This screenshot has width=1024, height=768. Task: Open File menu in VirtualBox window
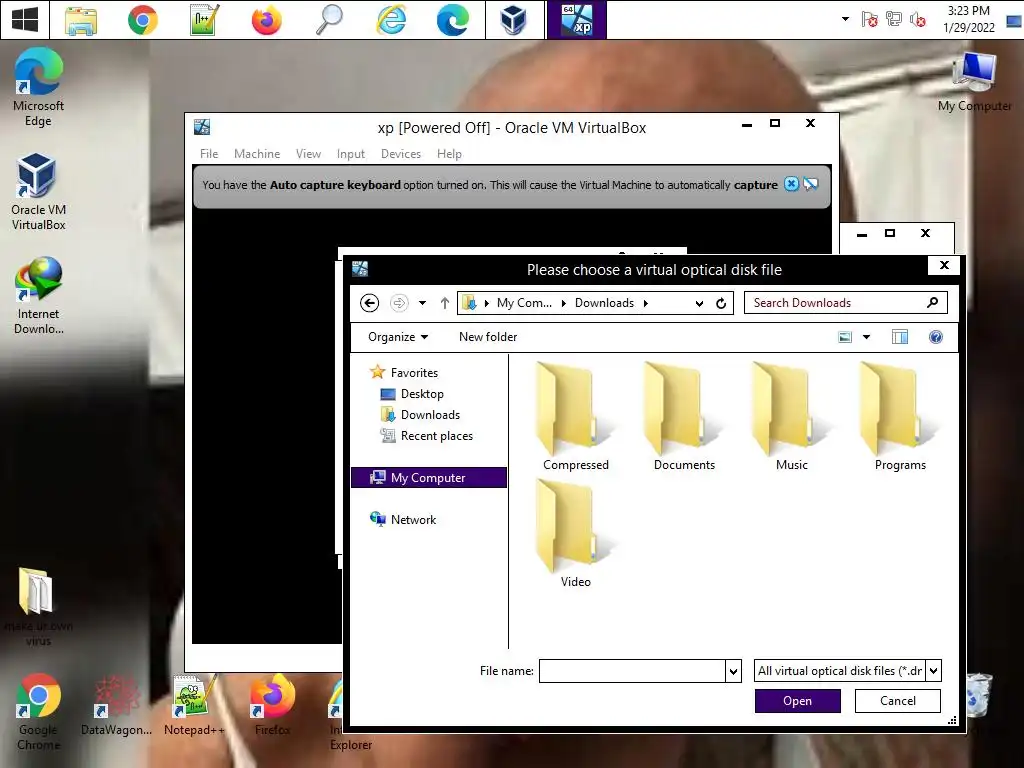[x=209, y=153]
